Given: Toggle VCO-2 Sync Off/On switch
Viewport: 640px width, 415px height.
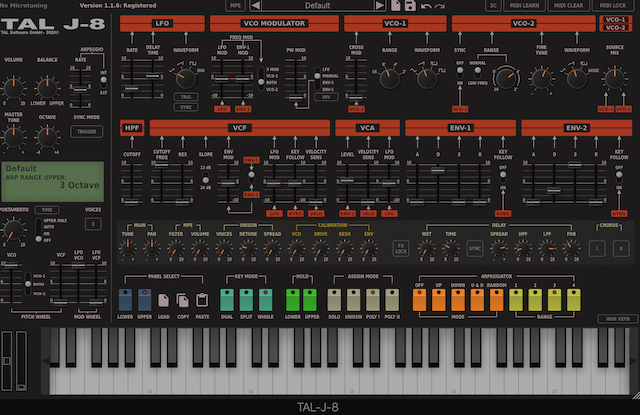Looking at the screenshot, I should (460, 73).
